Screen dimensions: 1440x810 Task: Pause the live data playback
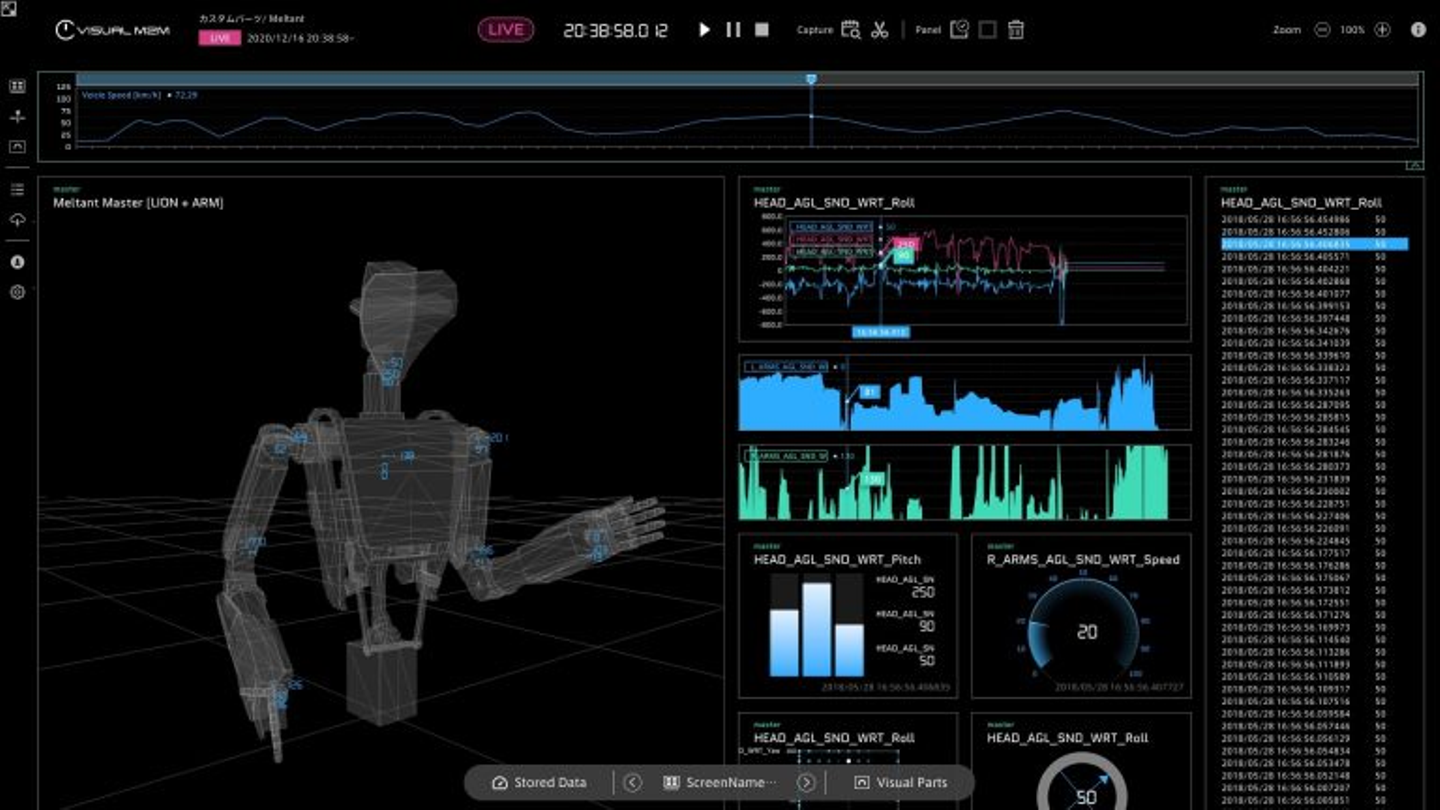[733, 30]
